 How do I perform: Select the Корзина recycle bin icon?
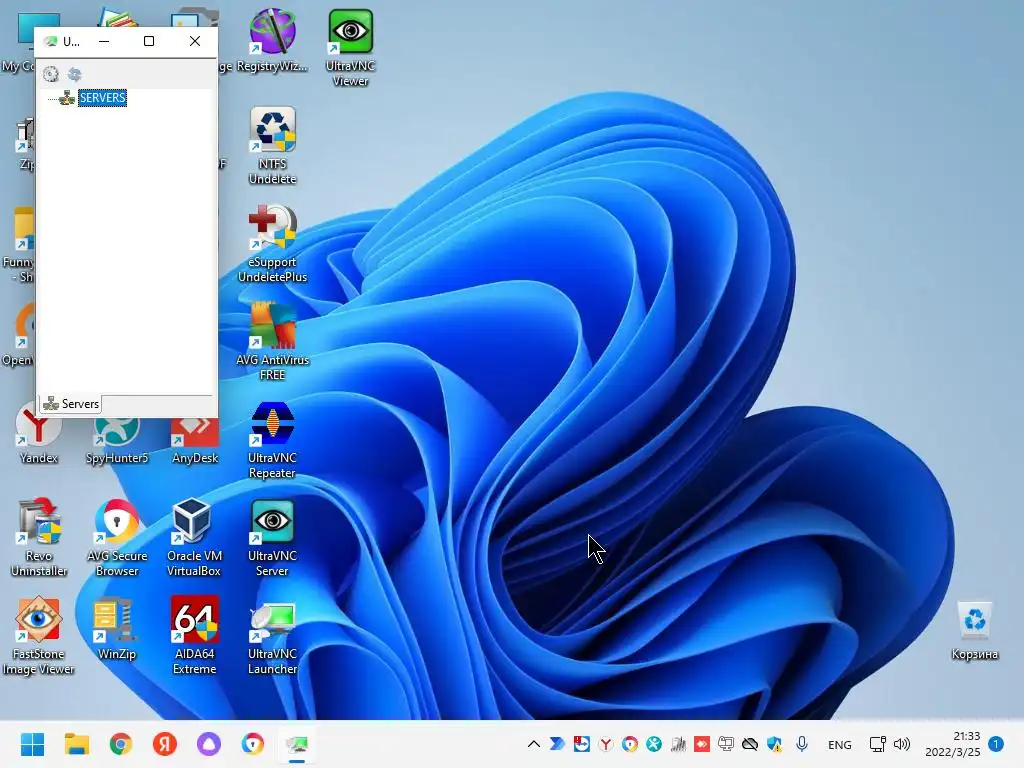975,631
